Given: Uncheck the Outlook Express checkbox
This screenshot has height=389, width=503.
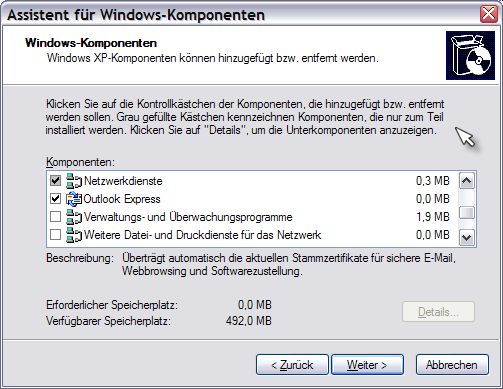Looking at the screenshot, I should click(55, 199).
